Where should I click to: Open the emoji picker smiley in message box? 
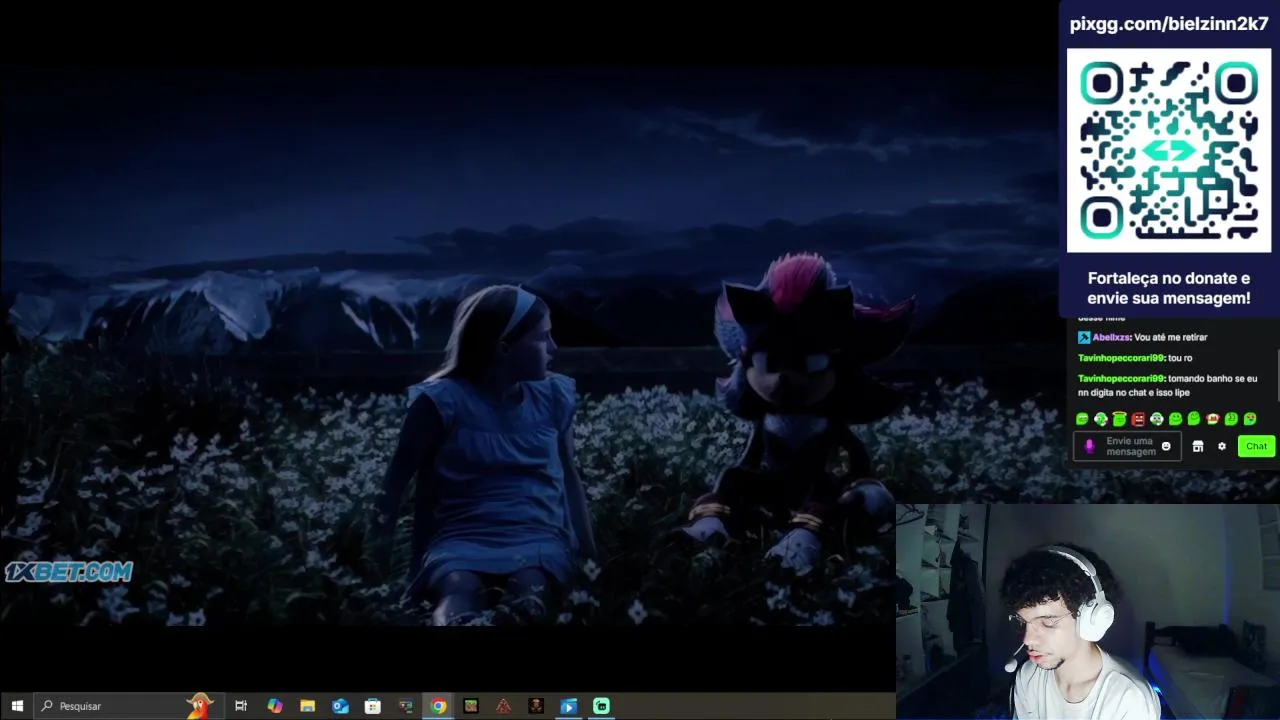pos(1166,446)
